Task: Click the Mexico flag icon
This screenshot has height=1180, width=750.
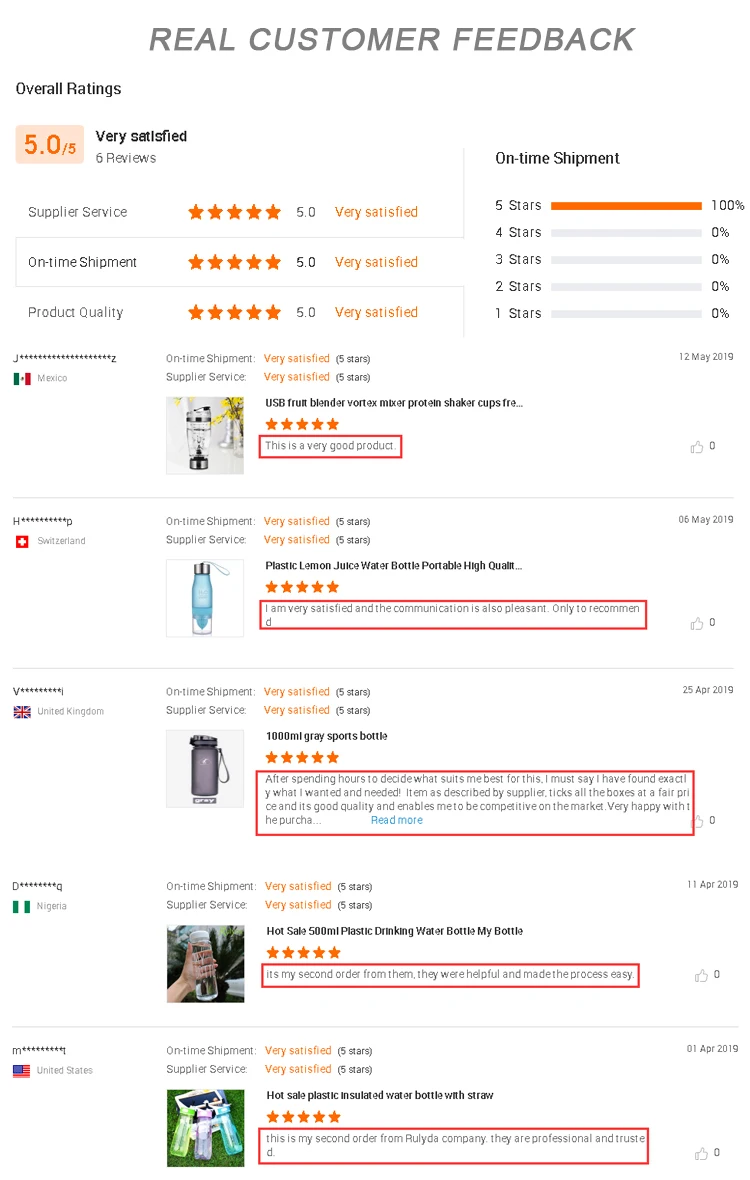Action: click(x=22, y=379)
